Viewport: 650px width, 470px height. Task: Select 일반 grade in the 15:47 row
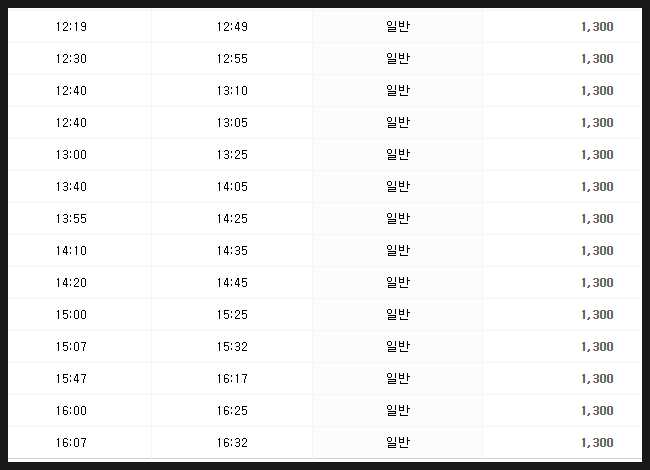click(398, 378)
